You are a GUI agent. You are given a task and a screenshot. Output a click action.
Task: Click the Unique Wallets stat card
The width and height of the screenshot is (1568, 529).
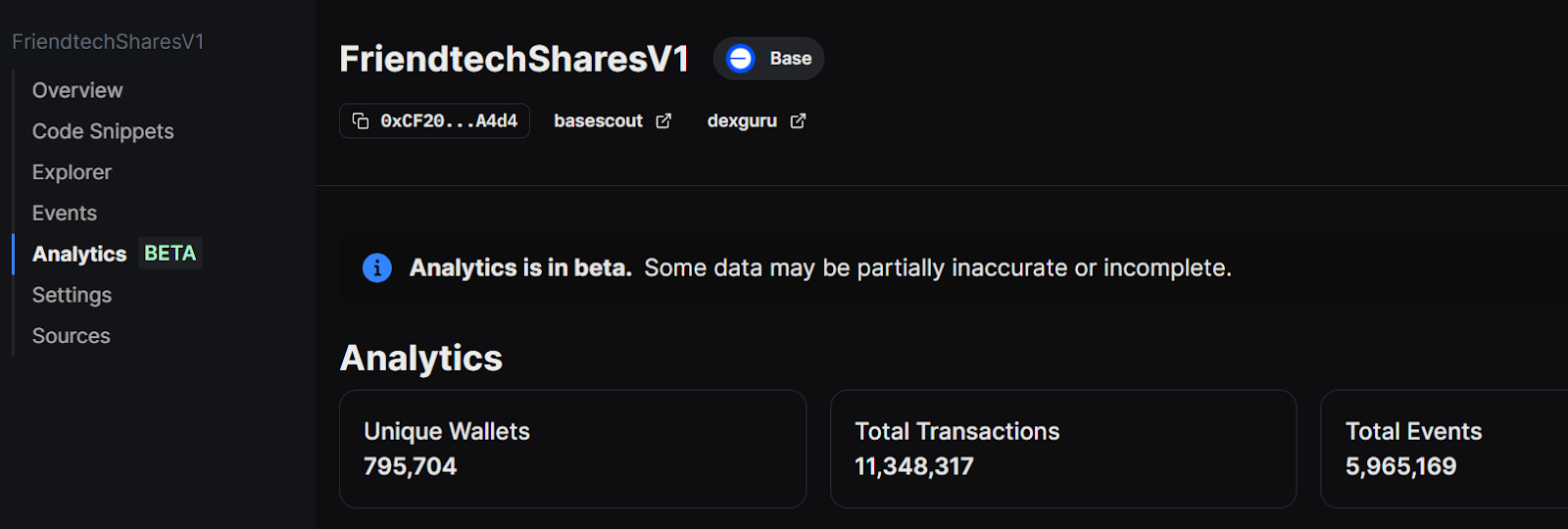(572, 449)
